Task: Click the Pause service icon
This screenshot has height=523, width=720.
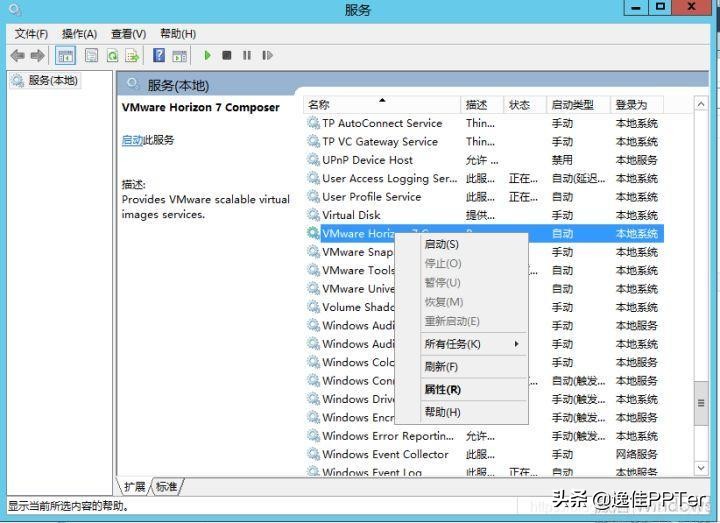Action: pyautogui.click(x=247, y=56)
